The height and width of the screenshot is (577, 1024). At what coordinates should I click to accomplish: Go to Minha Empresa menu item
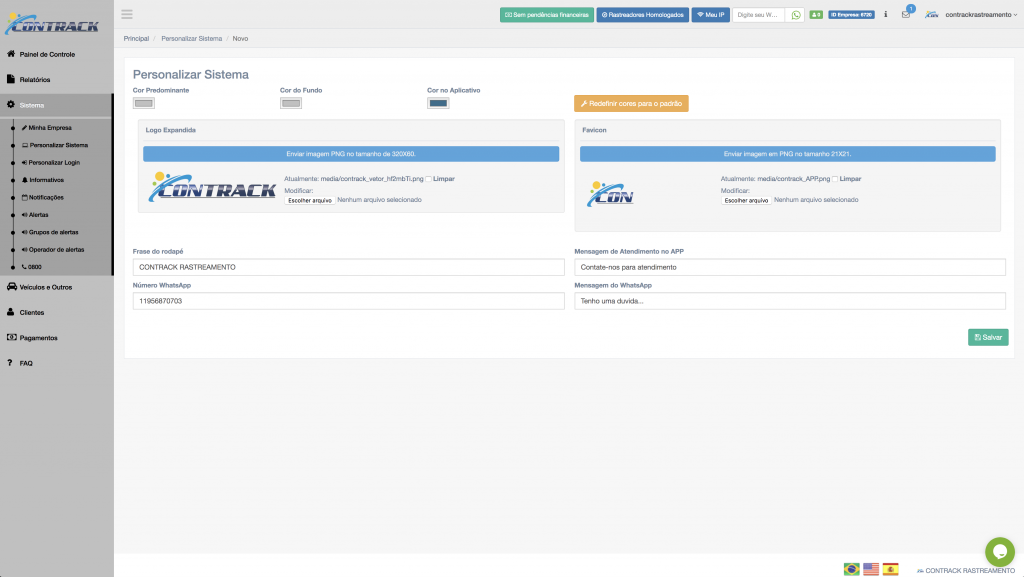[50, 128]
